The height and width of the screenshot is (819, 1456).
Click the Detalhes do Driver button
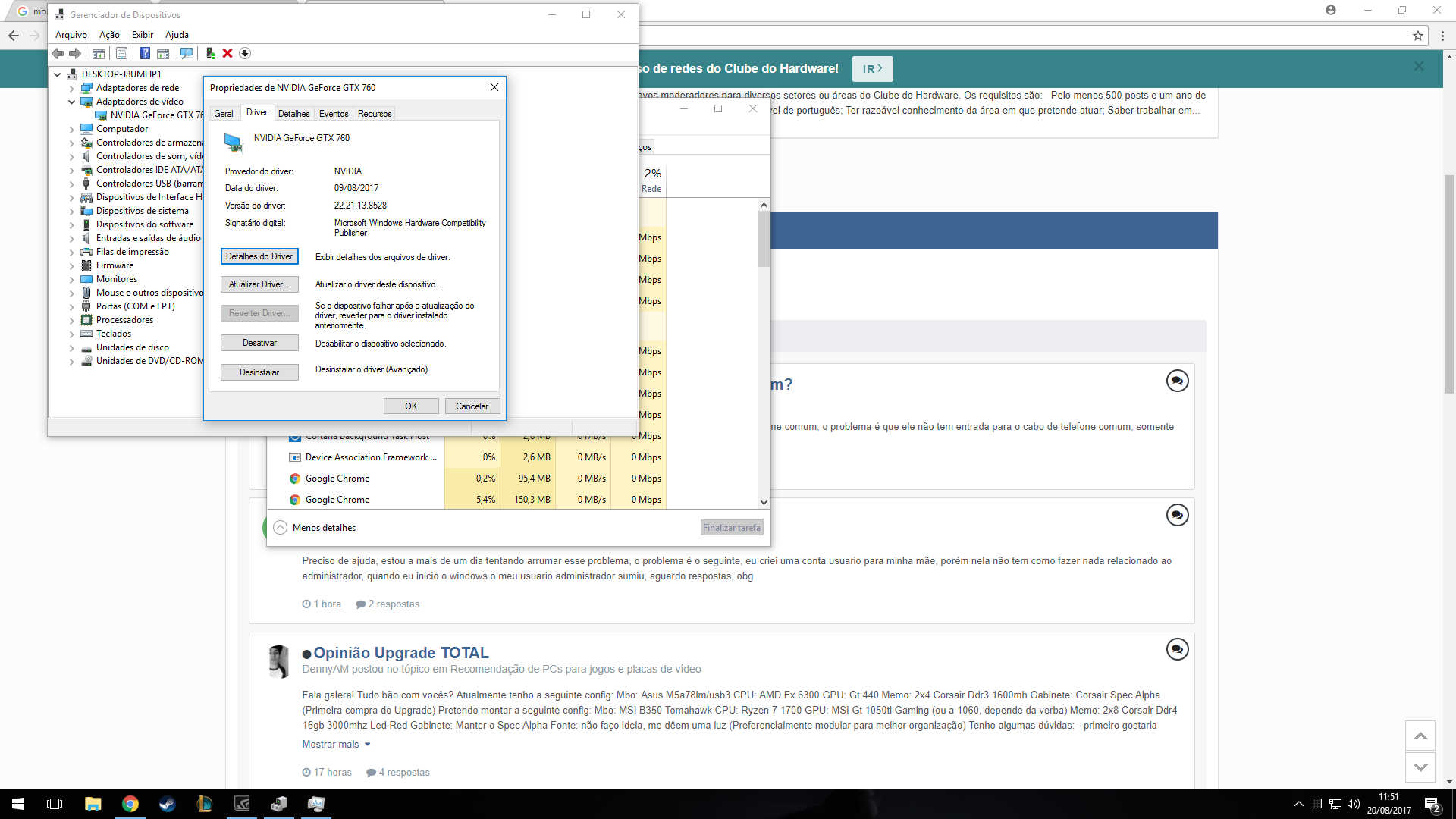[x=259, y=256]
